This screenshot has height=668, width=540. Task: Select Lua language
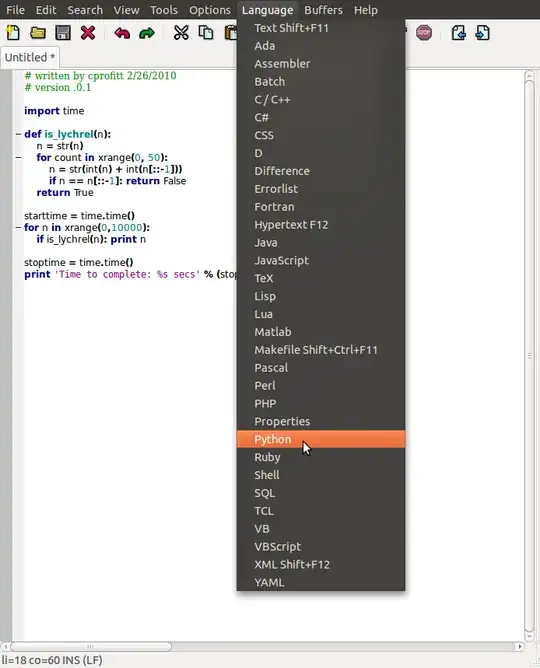(321, 314)
